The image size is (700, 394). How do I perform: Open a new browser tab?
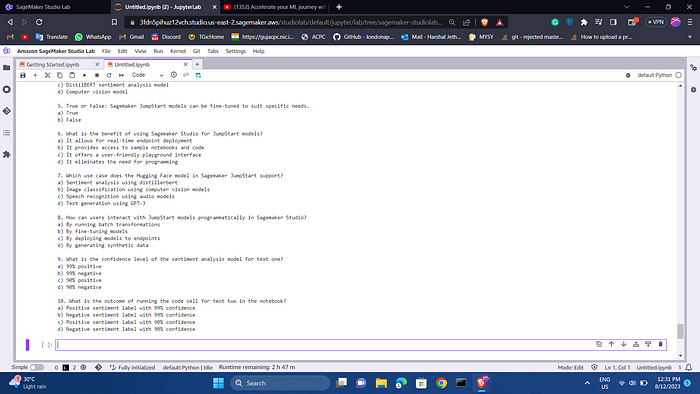pos(339,7)
